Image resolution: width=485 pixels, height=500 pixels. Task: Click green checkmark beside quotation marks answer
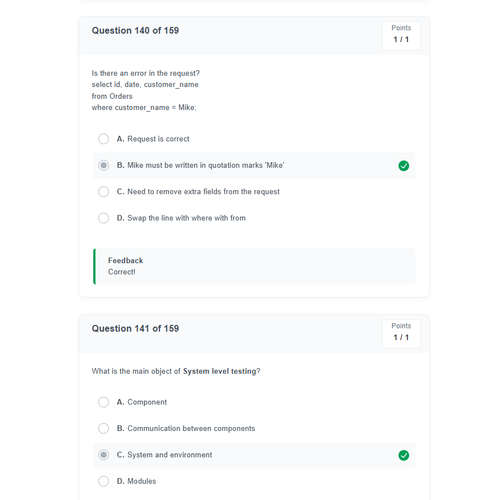(403, 166)
